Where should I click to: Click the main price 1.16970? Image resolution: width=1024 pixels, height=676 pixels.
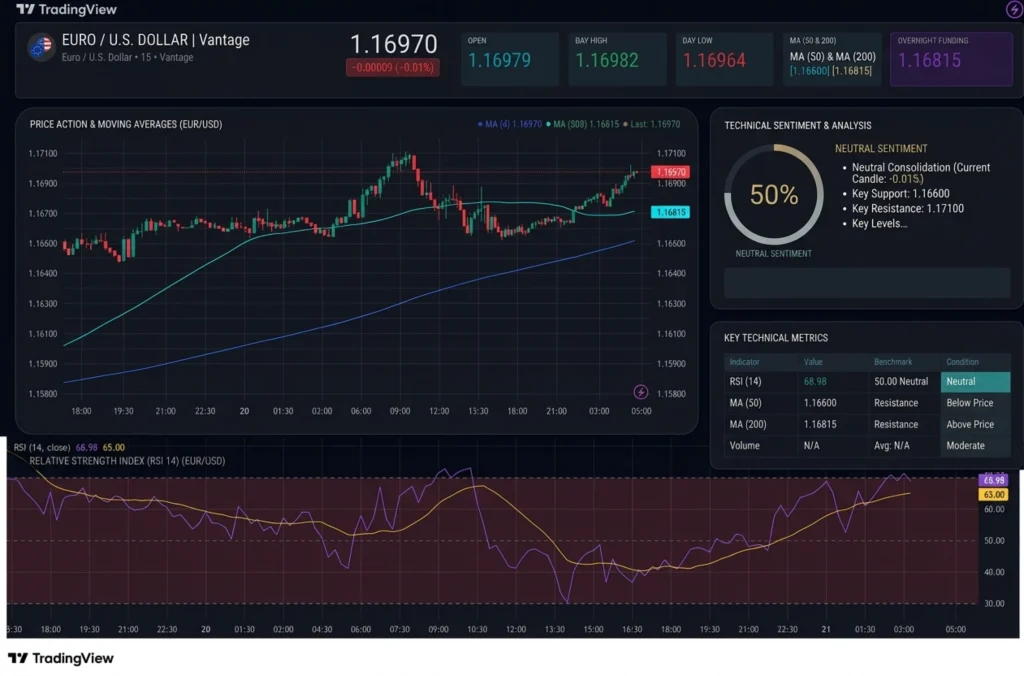[394, 44]
